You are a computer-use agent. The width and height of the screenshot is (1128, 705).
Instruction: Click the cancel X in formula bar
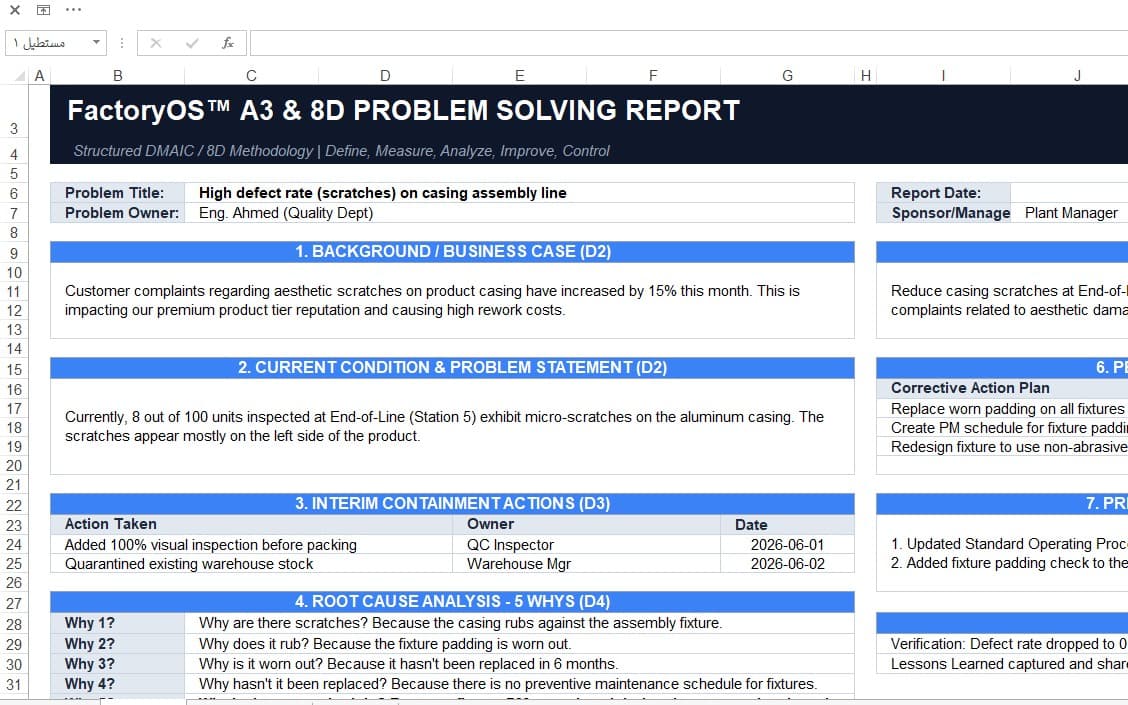[x=155, y=43]
